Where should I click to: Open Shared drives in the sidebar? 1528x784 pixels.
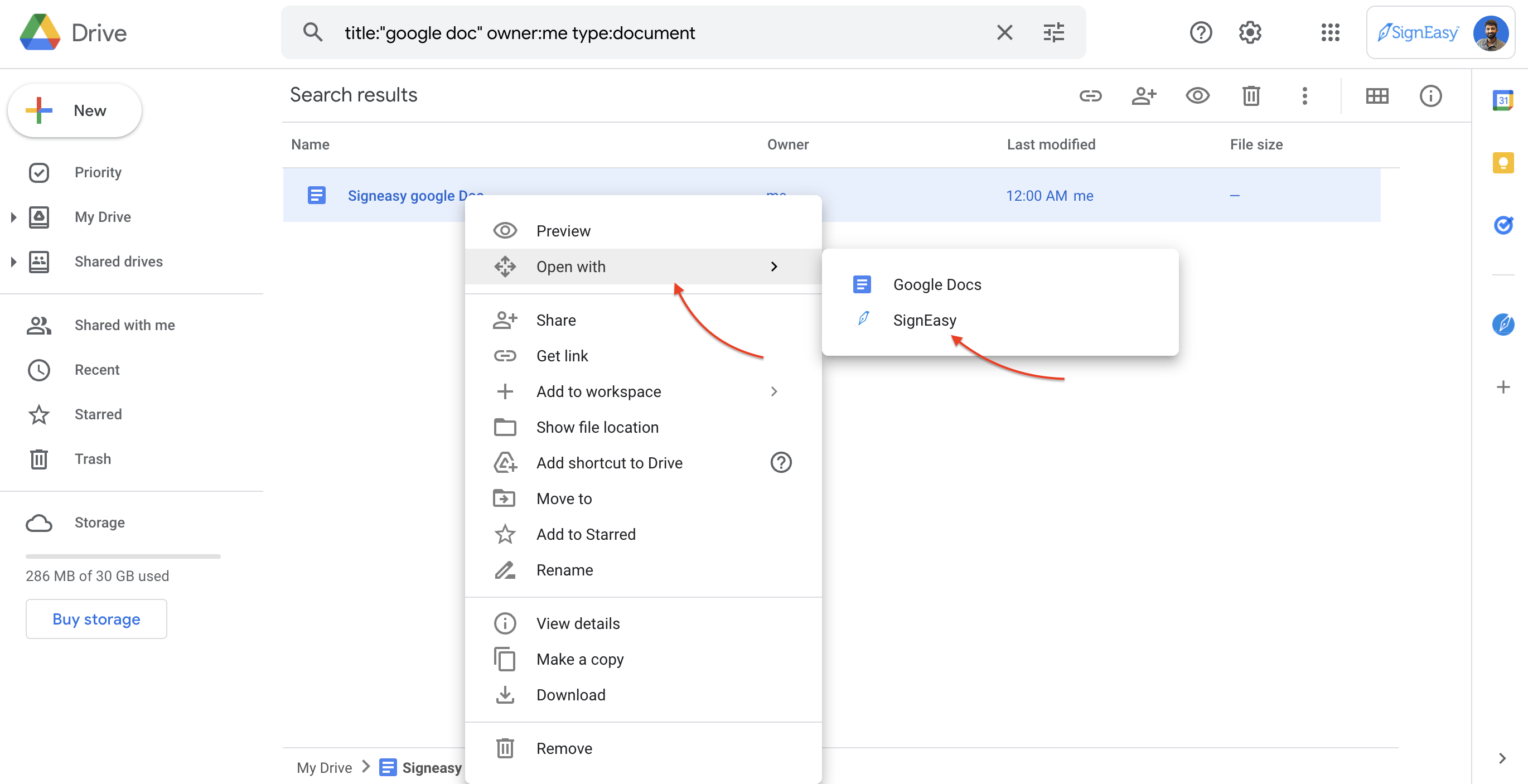tap(119, 262)
